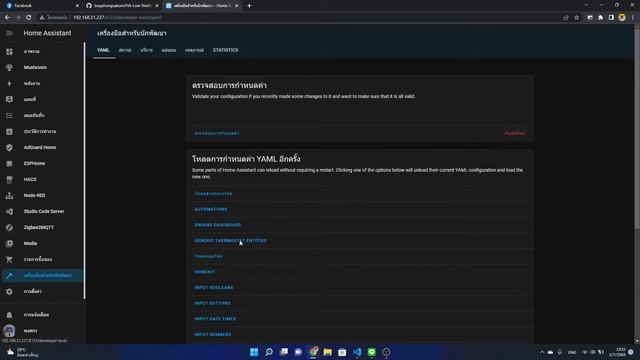This screenshot has width=640, height=360.
Task: Switch to the second developer tools tab
Action: pos(125,50)
